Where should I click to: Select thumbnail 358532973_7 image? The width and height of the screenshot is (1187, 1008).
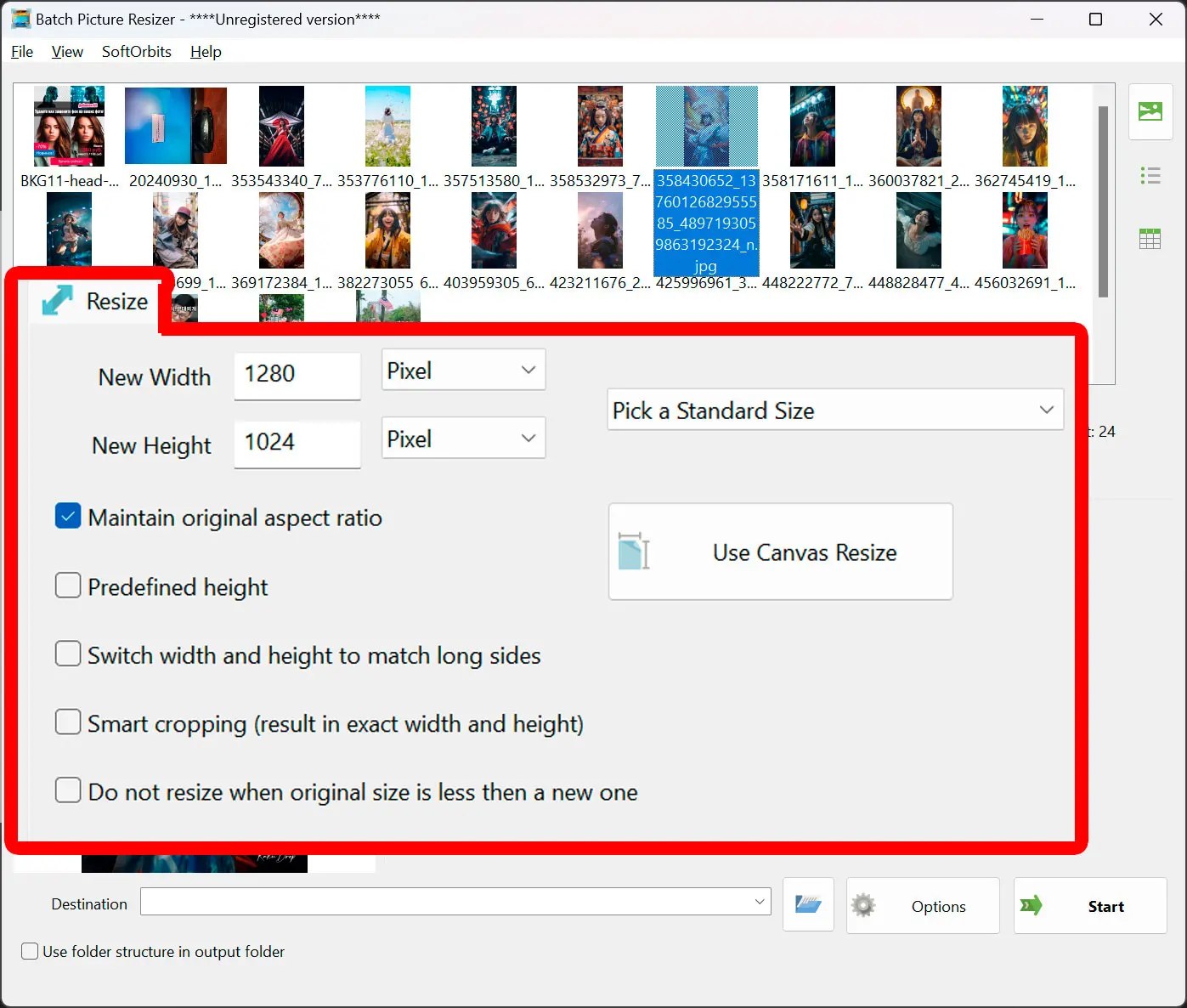tap(600, 126)
